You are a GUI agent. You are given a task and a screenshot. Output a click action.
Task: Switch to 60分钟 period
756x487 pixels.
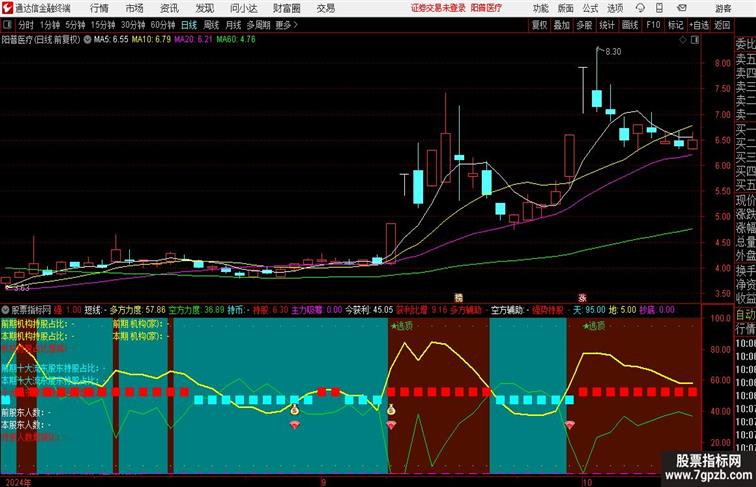tap(163, 25)
